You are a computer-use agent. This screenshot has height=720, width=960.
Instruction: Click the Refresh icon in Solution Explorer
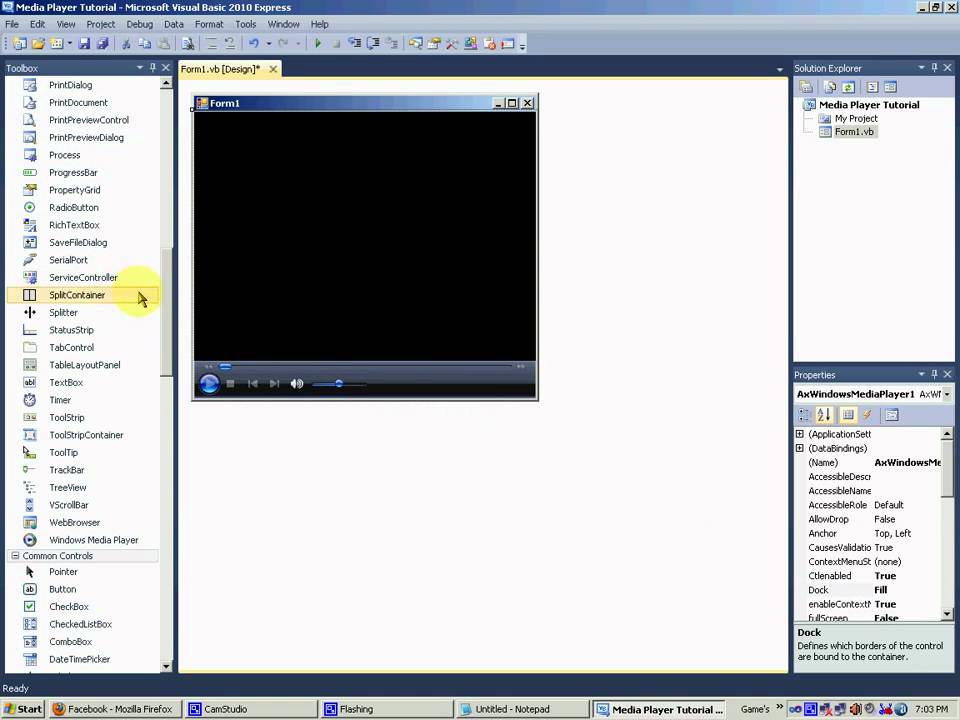(x=849, y=87)
